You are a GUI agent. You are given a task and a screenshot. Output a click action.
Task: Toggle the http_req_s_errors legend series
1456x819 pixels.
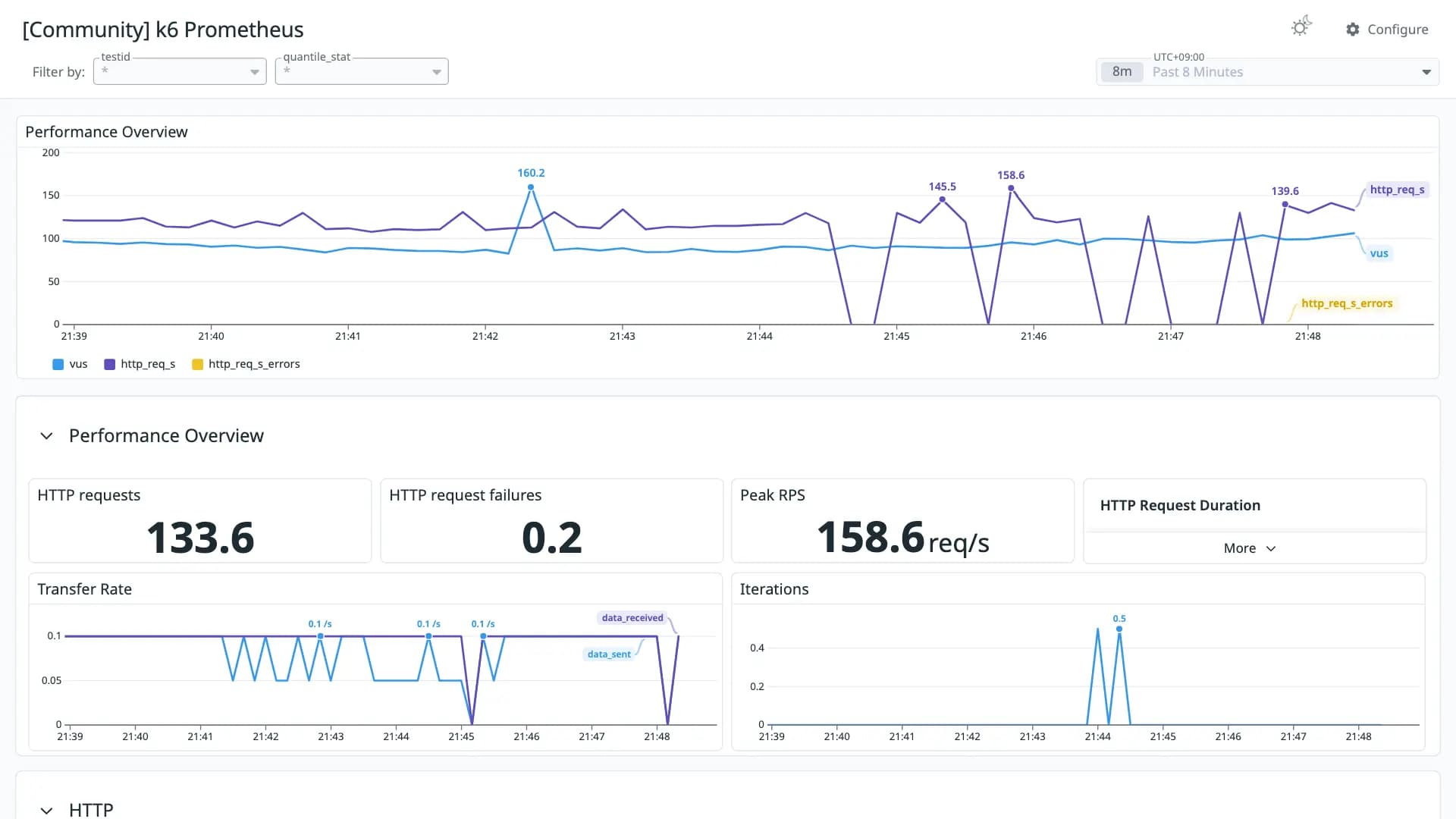246,364
